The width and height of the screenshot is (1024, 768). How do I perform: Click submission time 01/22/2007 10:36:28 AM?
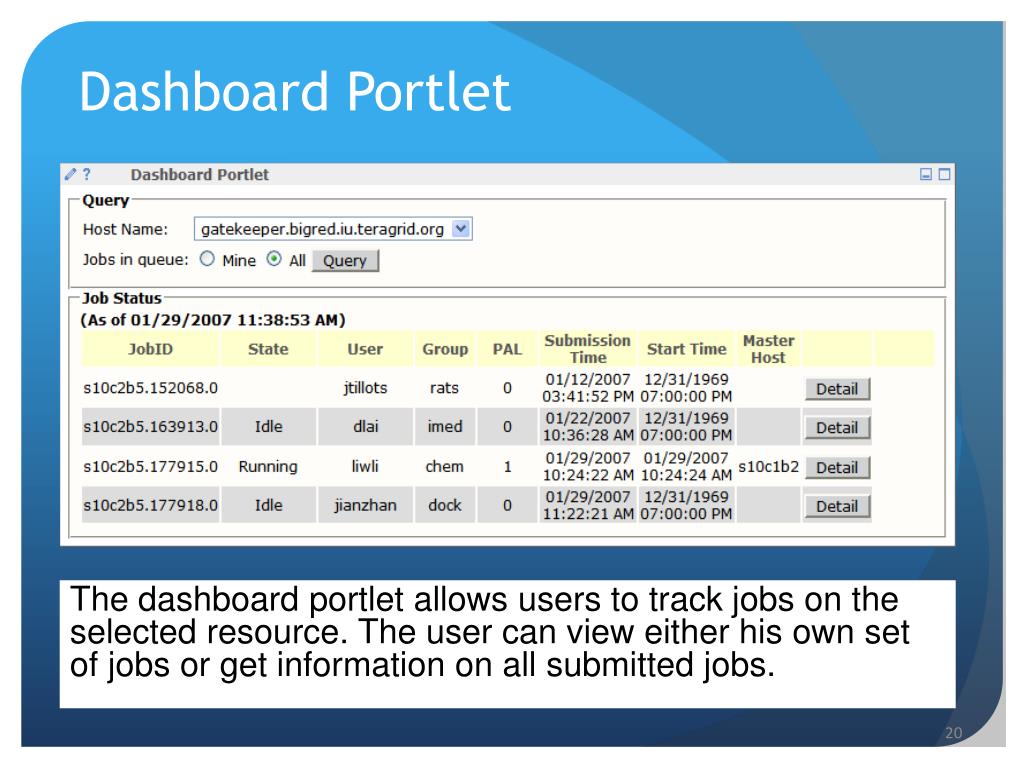click(x=588, y=426)
